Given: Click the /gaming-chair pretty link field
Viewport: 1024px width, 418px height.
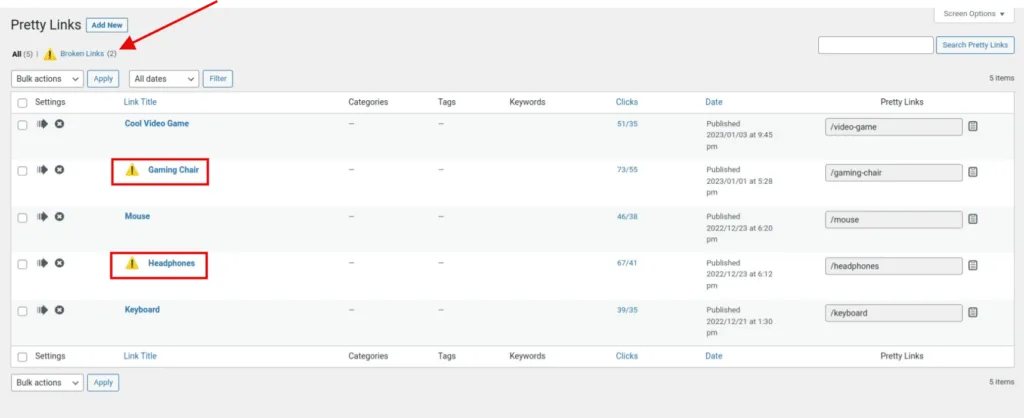Looking at the screenshot, I should coord(893,172).
